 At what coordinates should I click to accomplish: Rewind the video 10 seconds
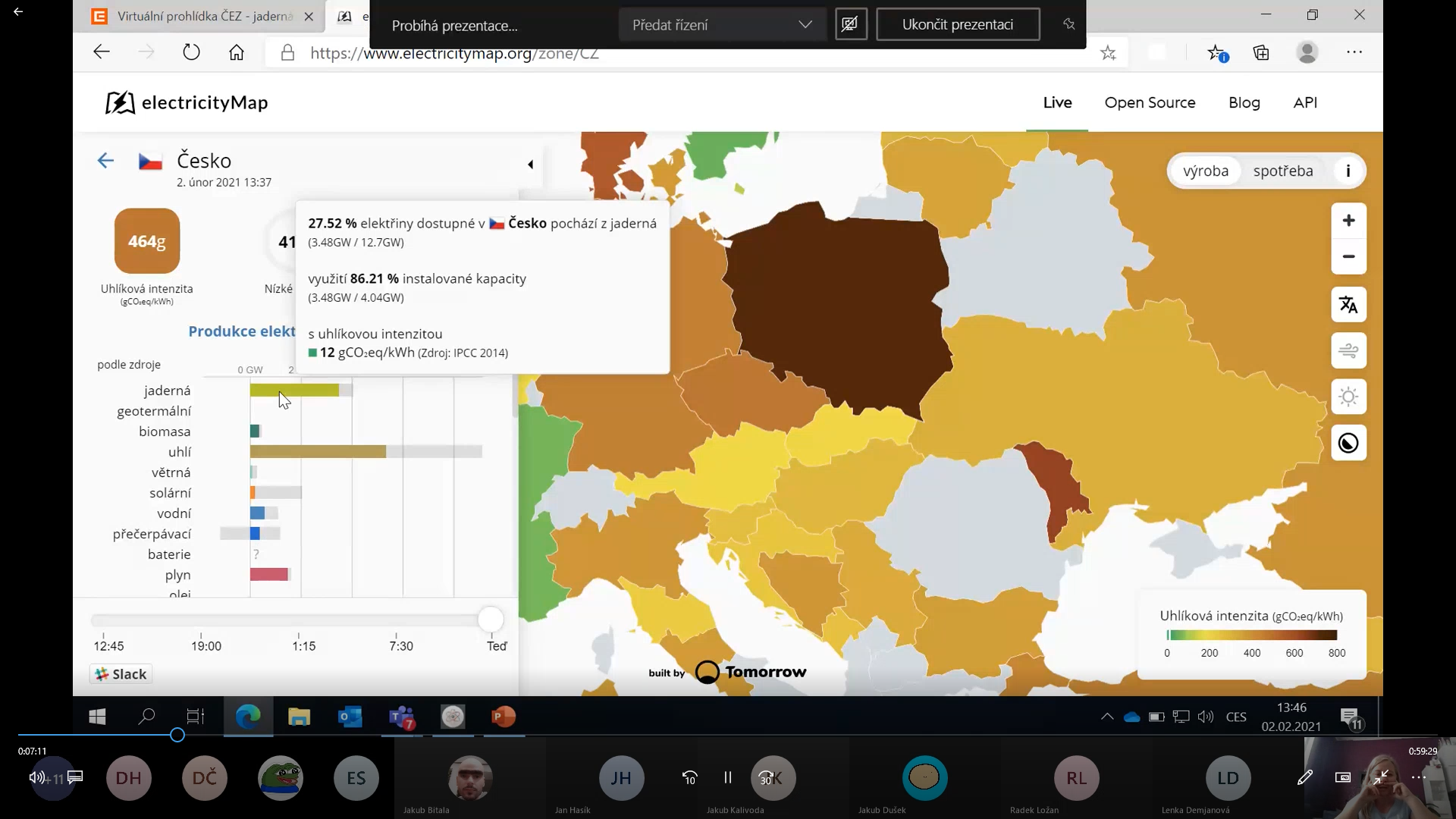[689, 777]
